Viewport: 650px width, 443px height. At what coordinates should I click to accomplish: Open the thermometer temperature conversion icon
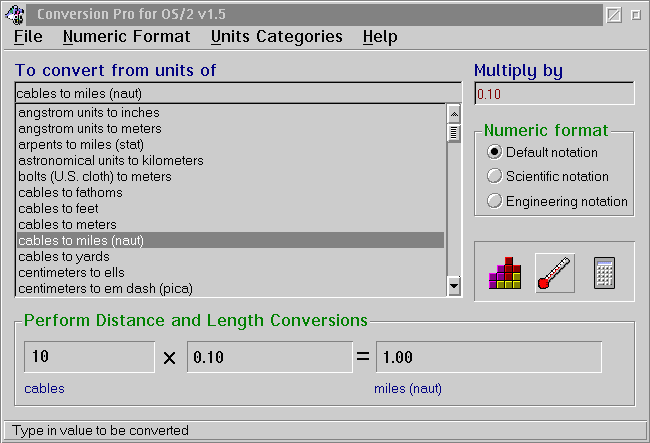click(x=555, y=273)
